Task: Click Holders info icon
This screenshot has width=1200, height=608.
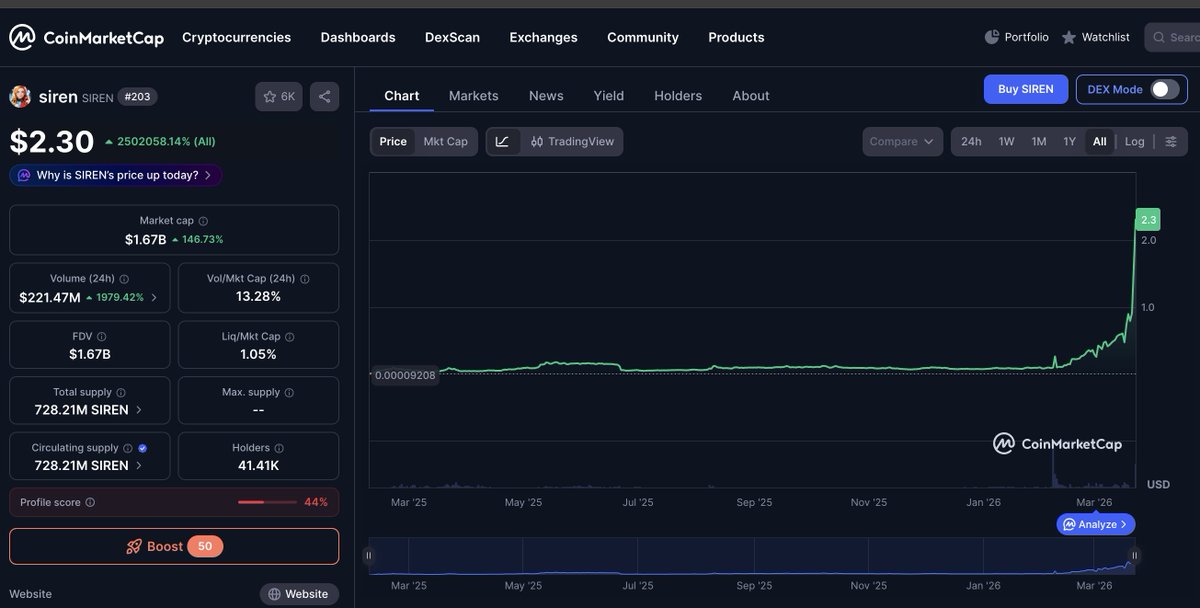Action: coord(279,448)
